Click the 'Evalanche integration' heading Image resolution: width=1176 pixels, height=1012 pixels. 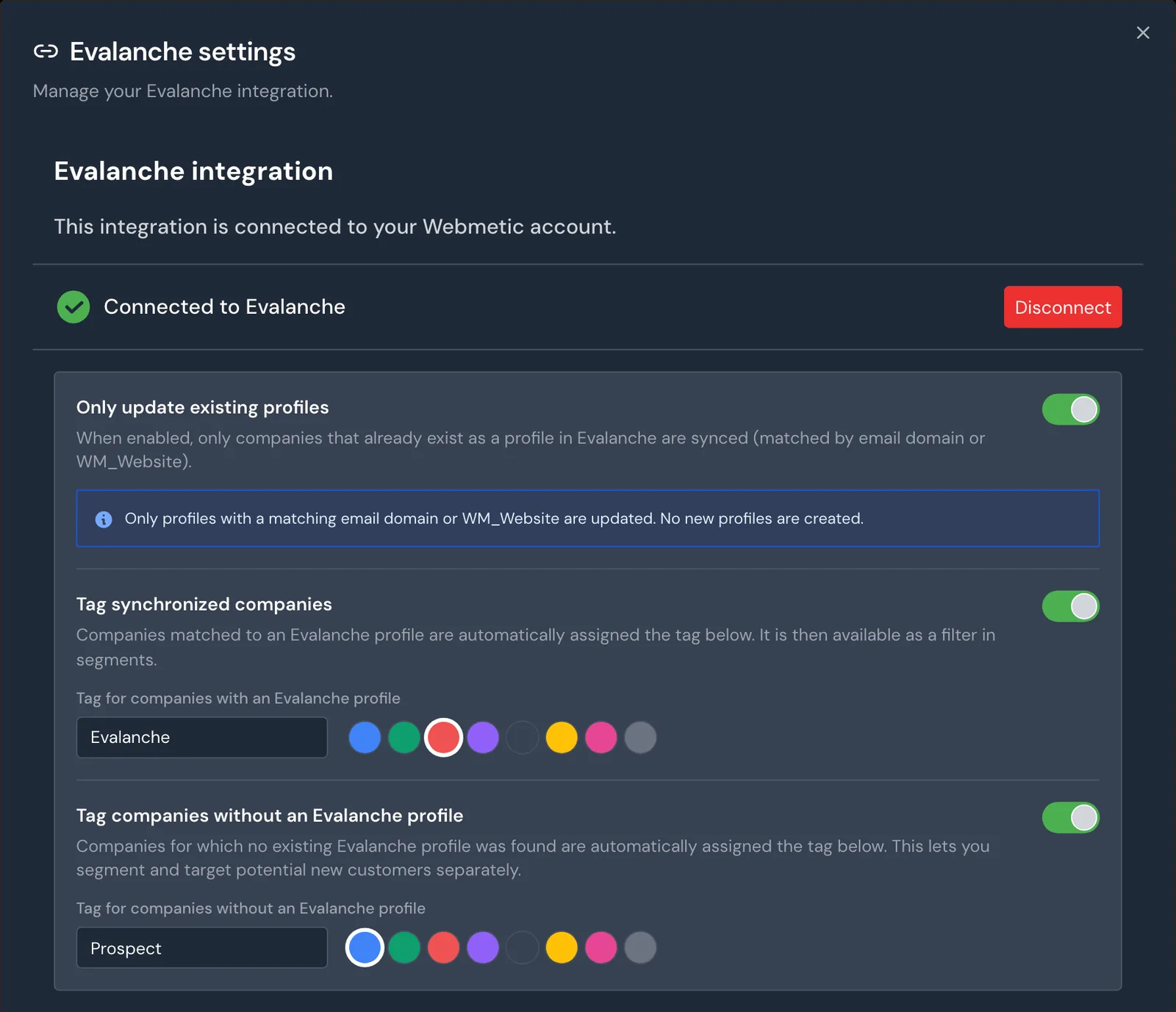(193, 171)
